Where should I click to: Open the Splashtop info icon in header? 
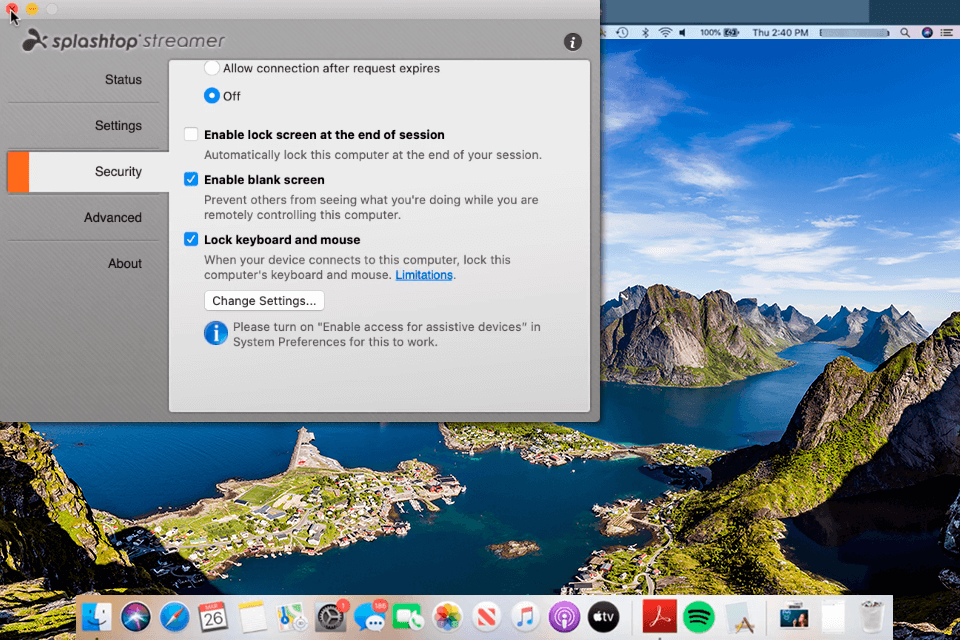pyautogui.click(x=572, y=42)
